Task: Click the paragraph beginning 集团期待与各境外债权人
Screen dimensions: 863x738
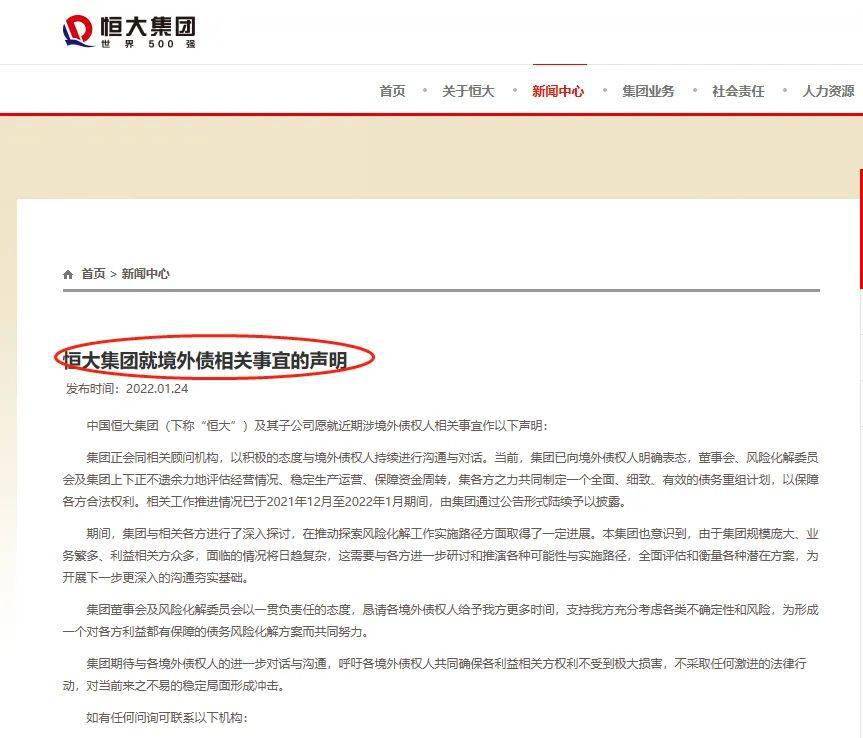Action: pyautogui.click(x=435, y=675)
